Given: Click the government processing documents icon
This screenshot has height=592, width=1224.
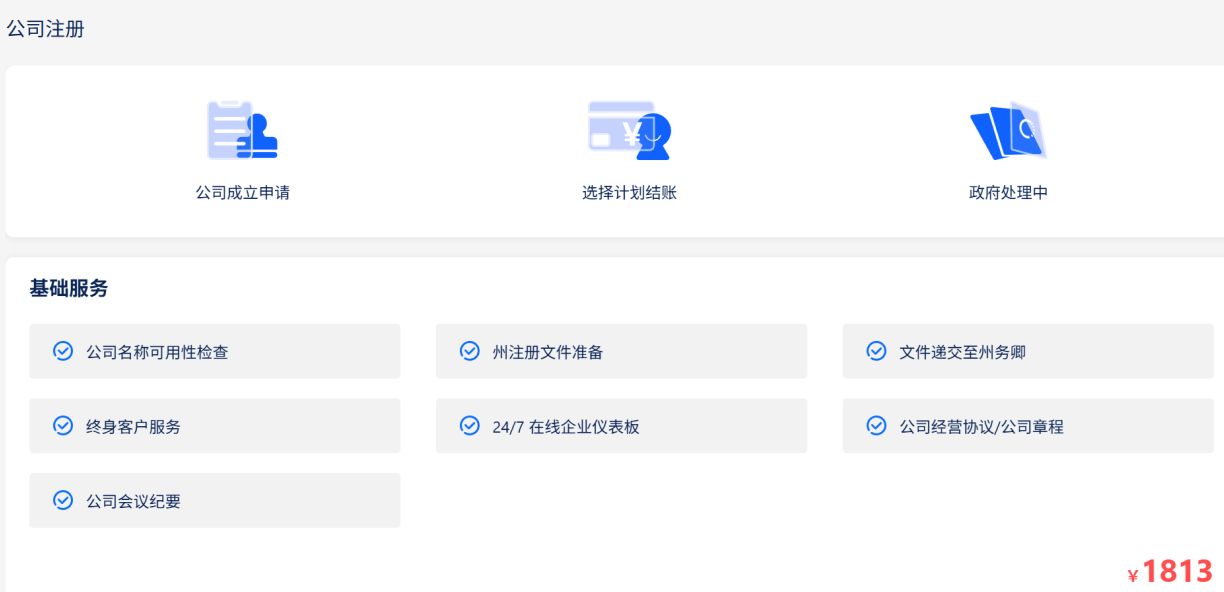Looking at the screenshot, I should click(x=1008, y=130).
